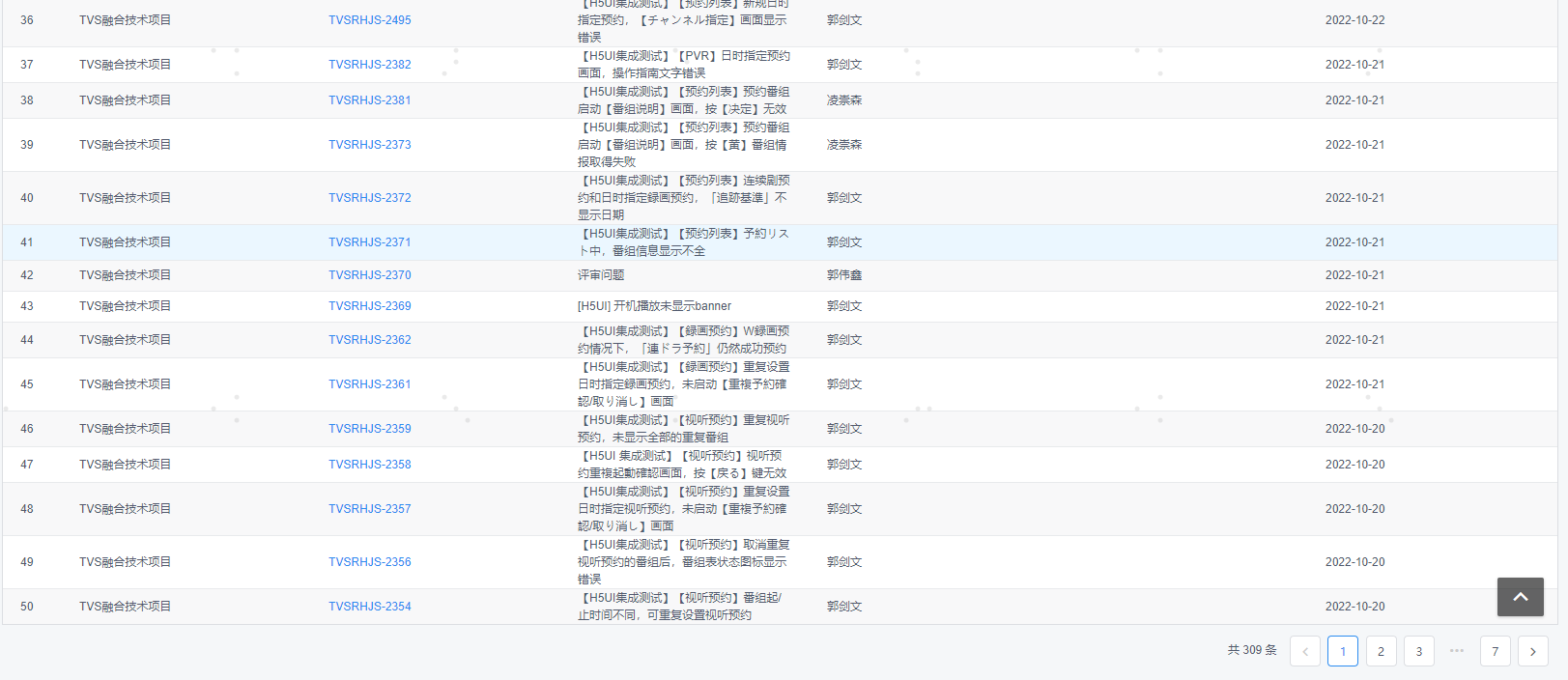1568x680 pixels.
Task: Select current page 1 button
Action: click(x=1342, y=651)
